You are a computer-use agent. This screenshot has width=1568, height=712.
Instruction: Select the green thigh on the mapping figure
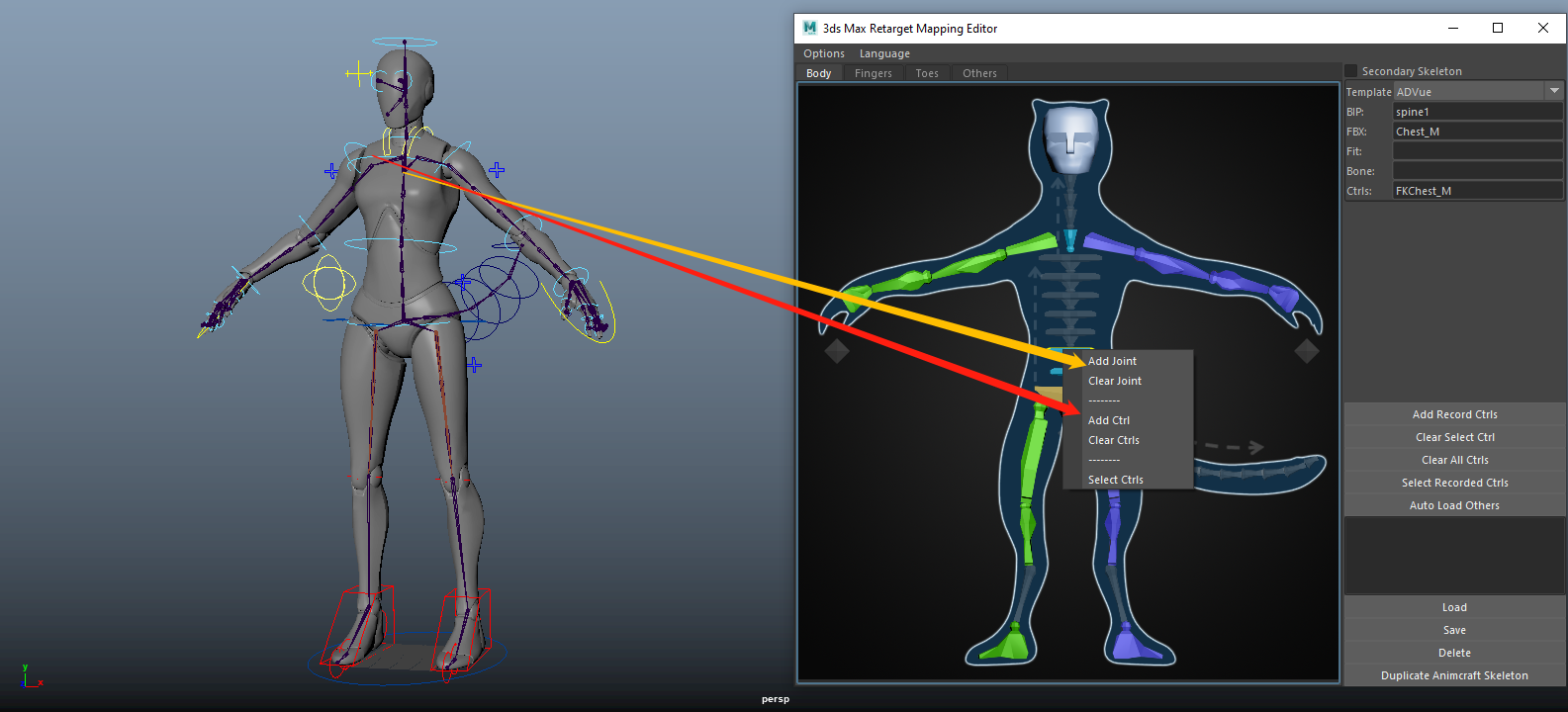[1032, 452]
